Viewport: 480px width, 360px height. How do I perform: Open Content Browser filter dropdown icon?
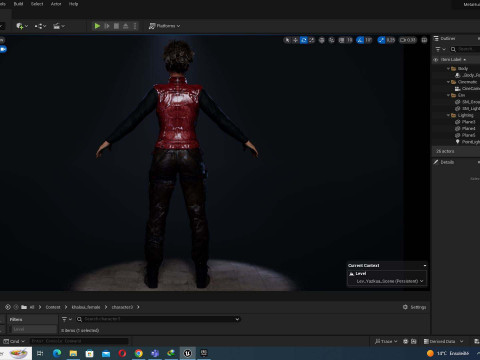point(67,319)
